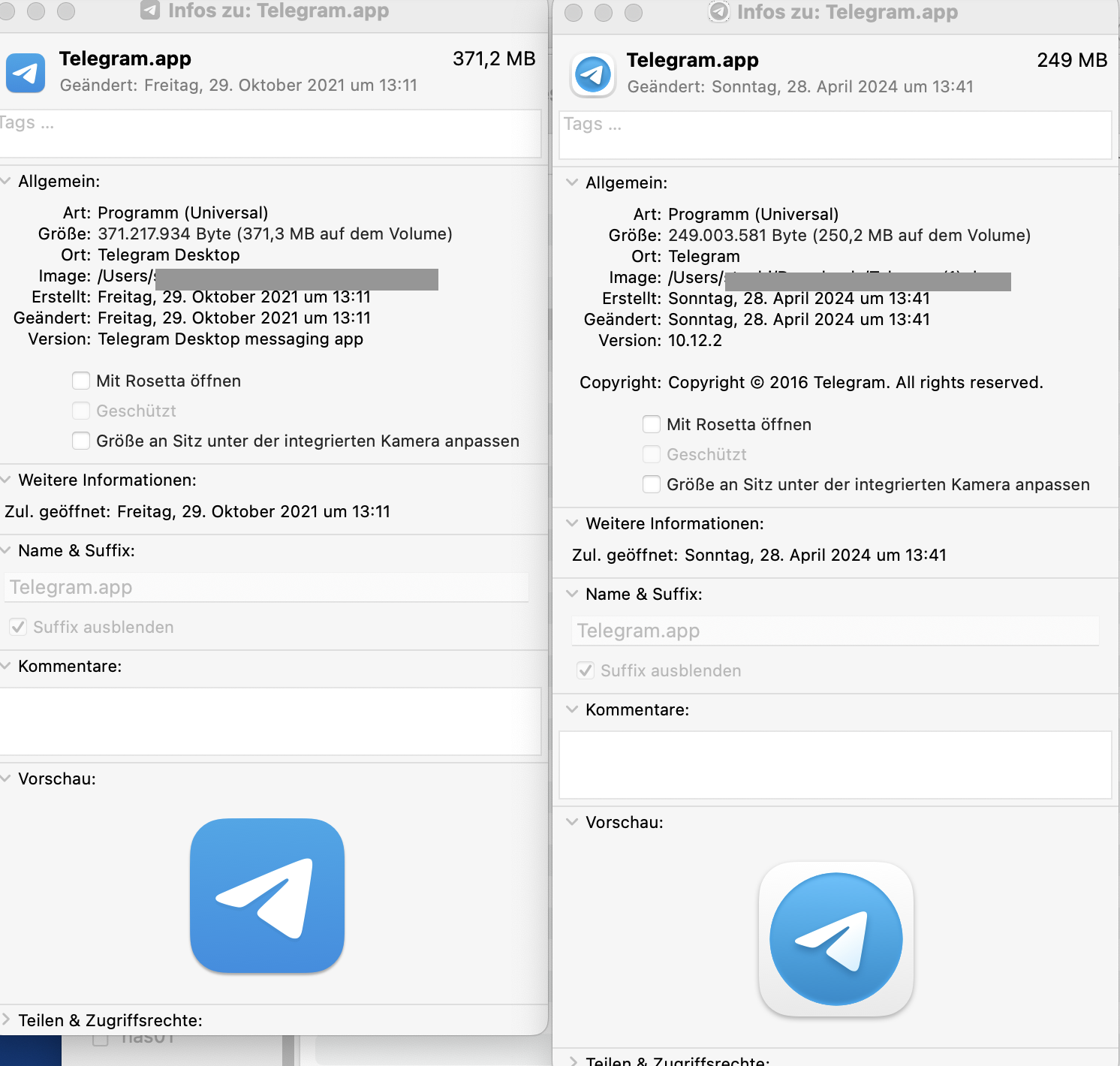Click the Telegram.app name field in right window
Image resolution: width=1120 pixels, height=1066 pixels.
point(835,631)
